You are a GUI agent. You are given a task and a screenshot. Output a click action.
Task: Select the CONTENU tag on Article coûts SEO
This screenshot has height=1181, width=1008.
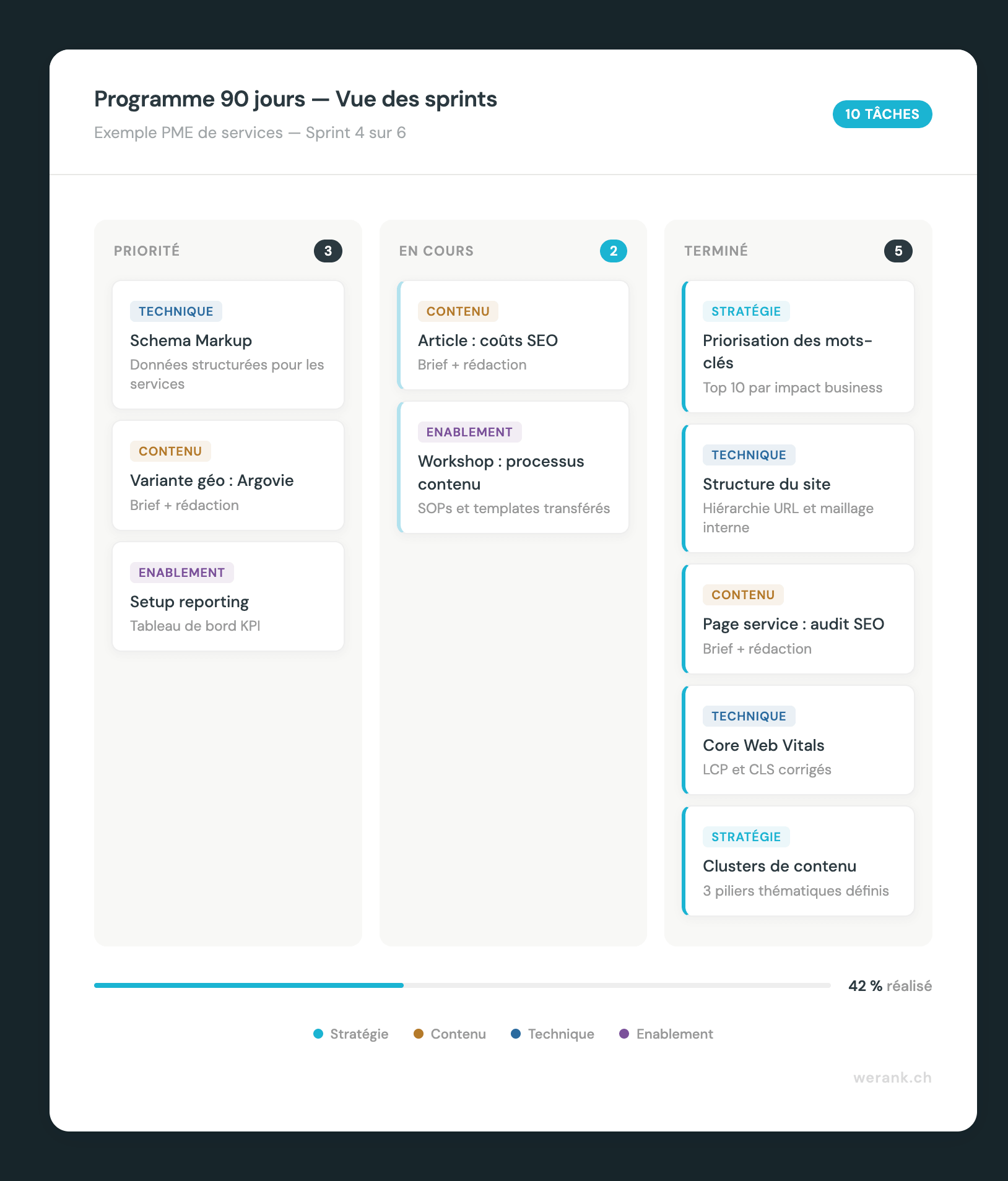pos(457,311)
